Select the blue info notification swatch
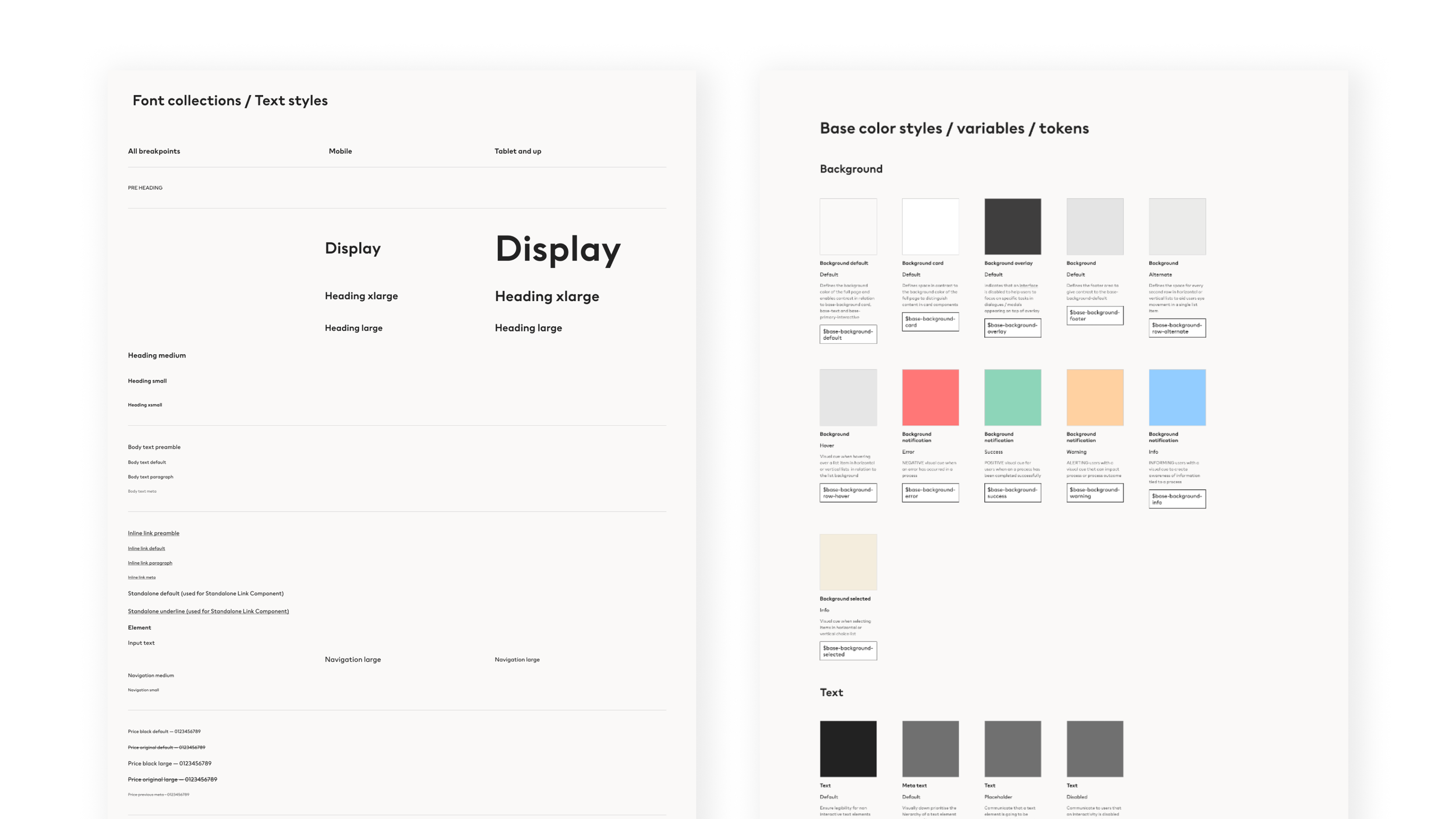This screenshot has height=819, width=1456. coord(1176,397)
